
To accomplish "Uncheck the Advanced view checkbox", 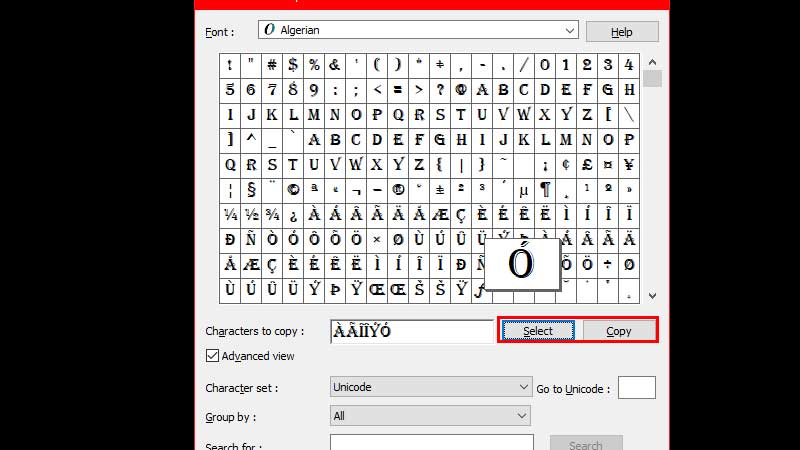I will pos(212,356).
